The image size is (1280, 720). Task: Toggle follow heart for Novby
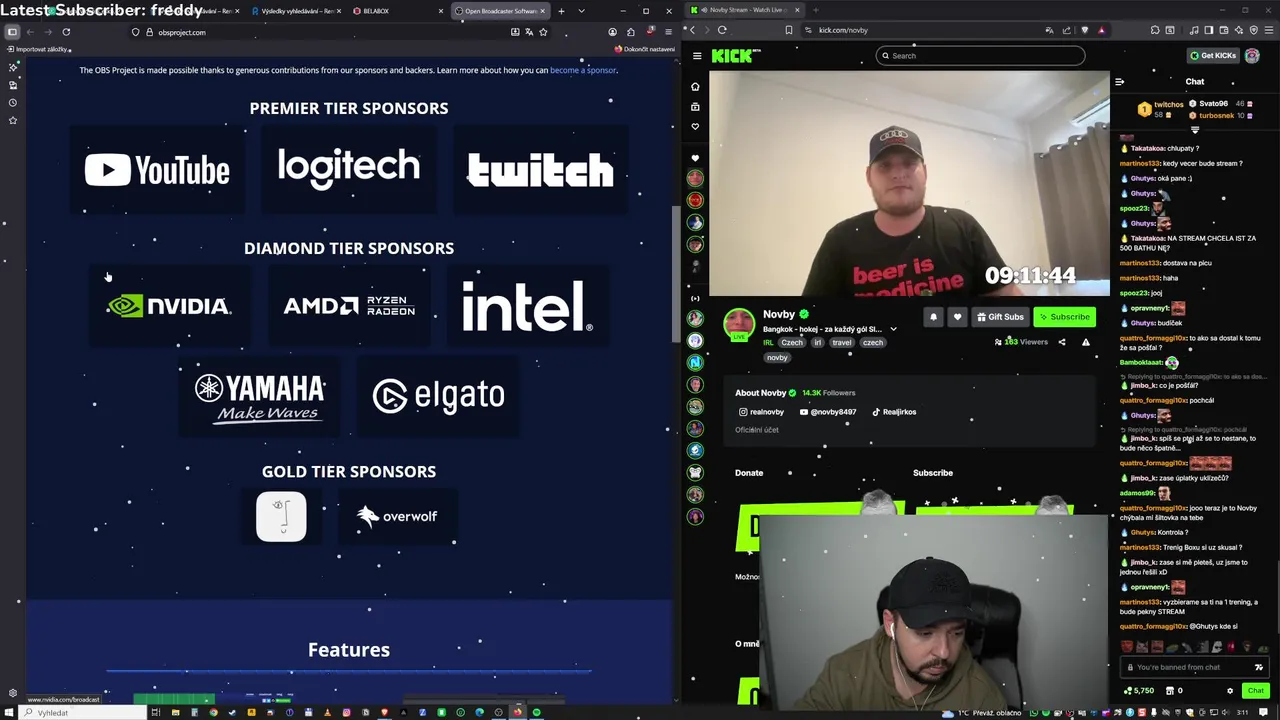957,317
